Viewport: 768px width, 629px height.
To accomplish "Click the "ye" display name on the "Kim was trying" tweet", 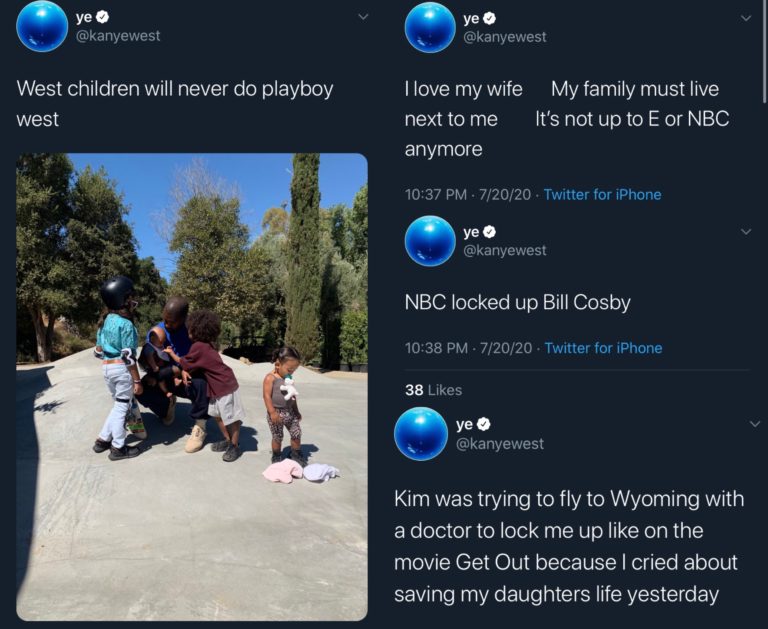I will [463, 425].
